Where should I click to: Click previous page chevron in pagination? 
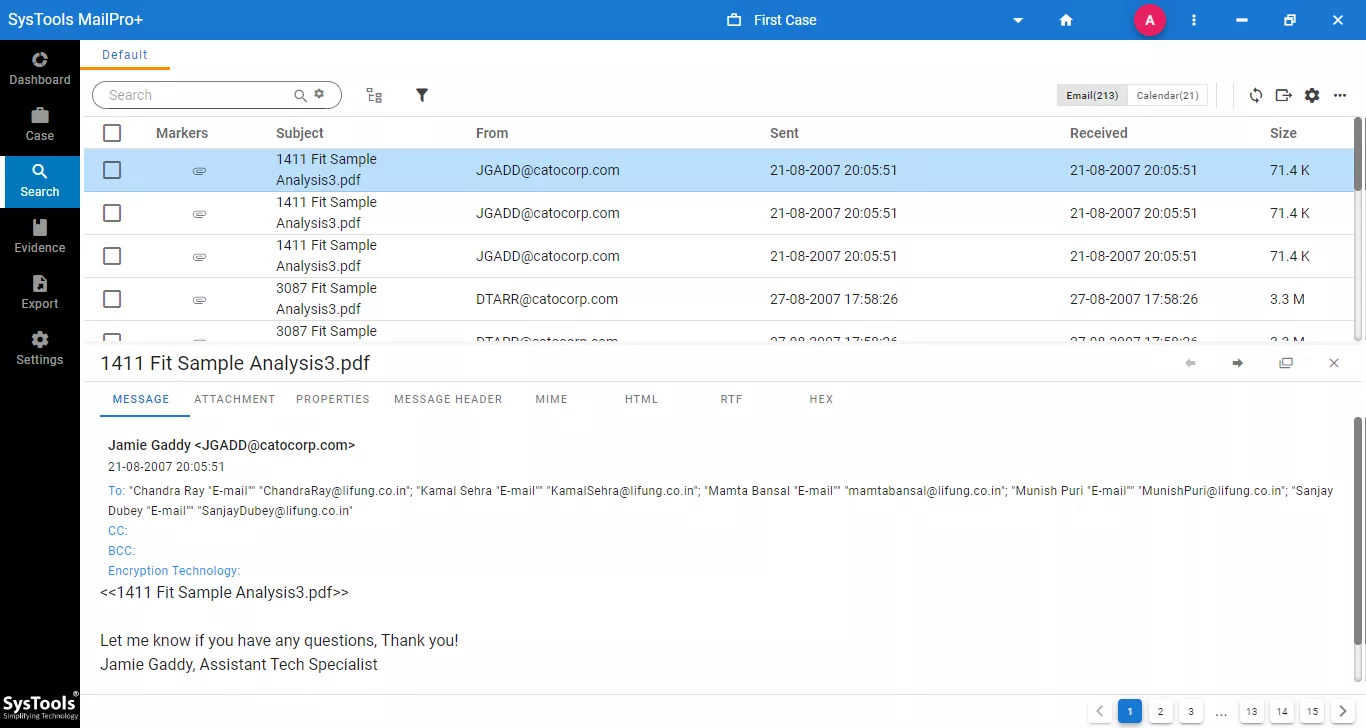click(1100, 712)
